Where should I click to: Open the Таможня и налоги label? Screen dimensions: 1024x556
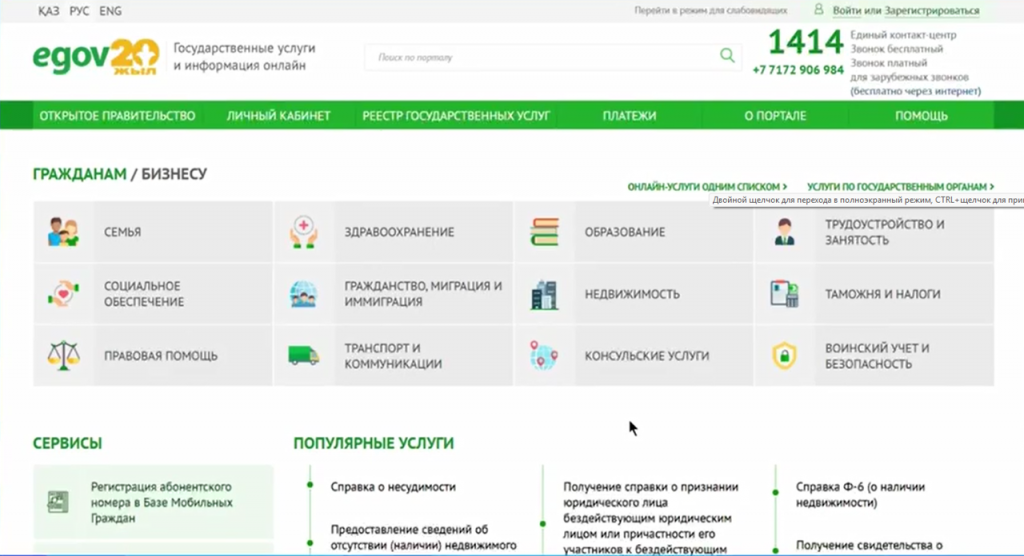[x=882, y=294]
